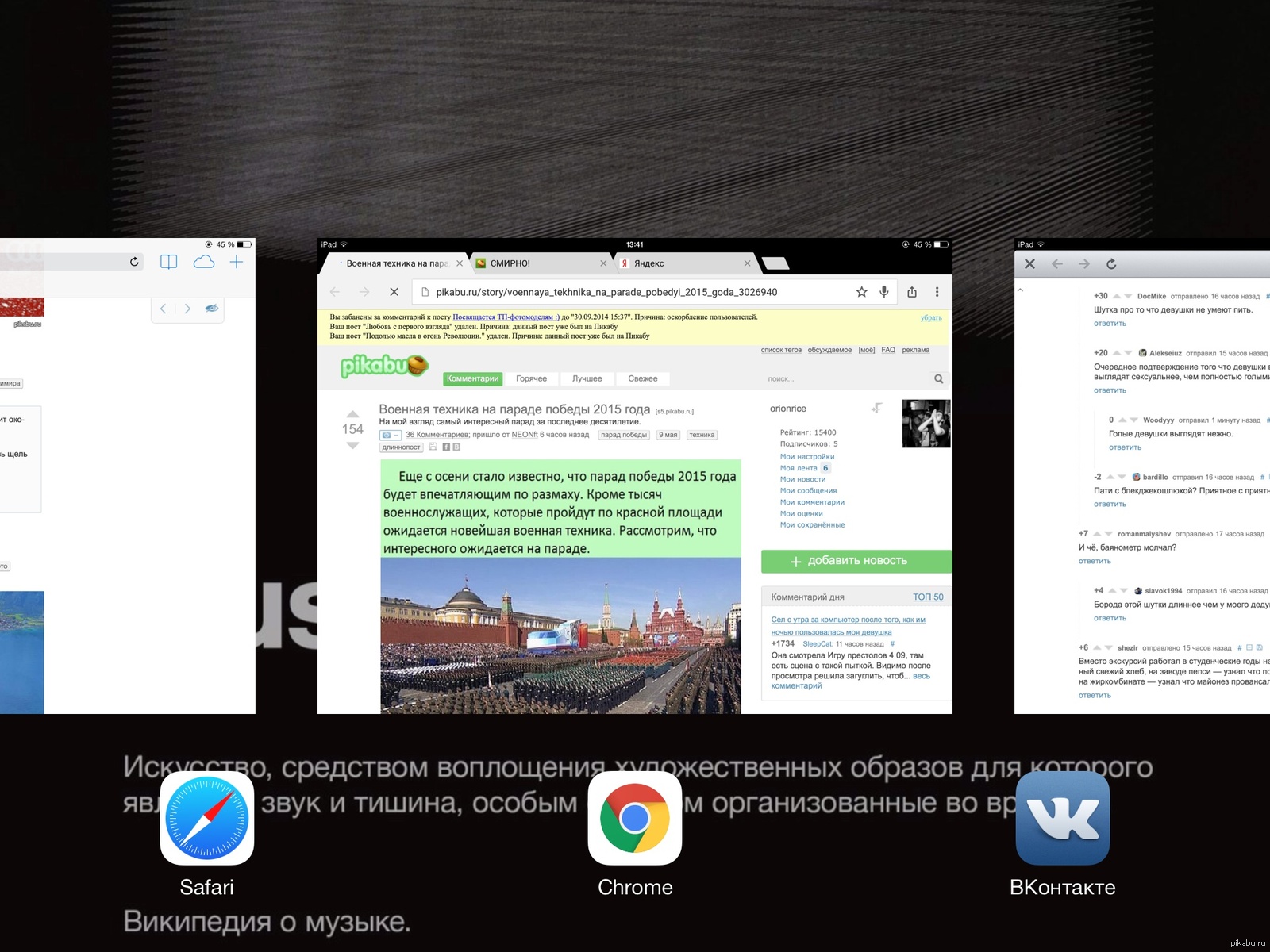Tap the Chrome app icon
This screenshot has height=952, width=1270.
[634, 818]
